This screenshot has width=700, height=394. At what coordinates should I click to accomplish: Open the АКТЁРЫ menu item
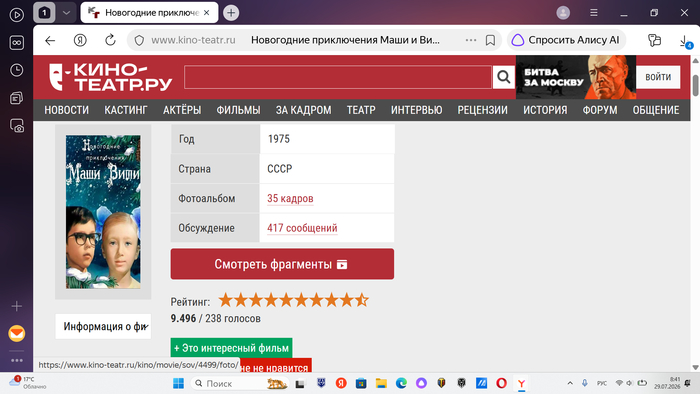coord(182,110)
